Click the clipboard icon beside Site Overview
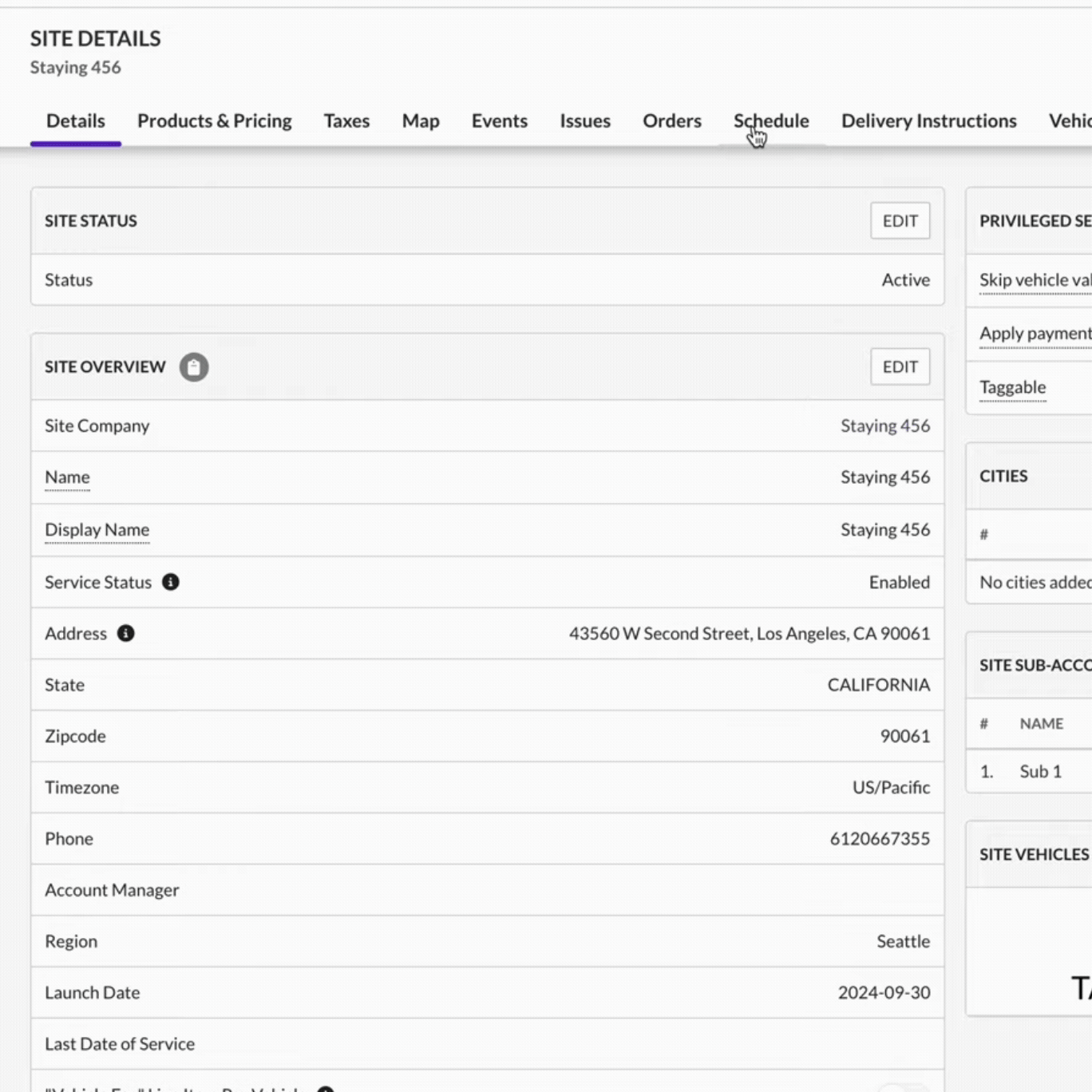Image resolution: width=1092 pixels, height=1092 pixels. [x=194, y=367]
